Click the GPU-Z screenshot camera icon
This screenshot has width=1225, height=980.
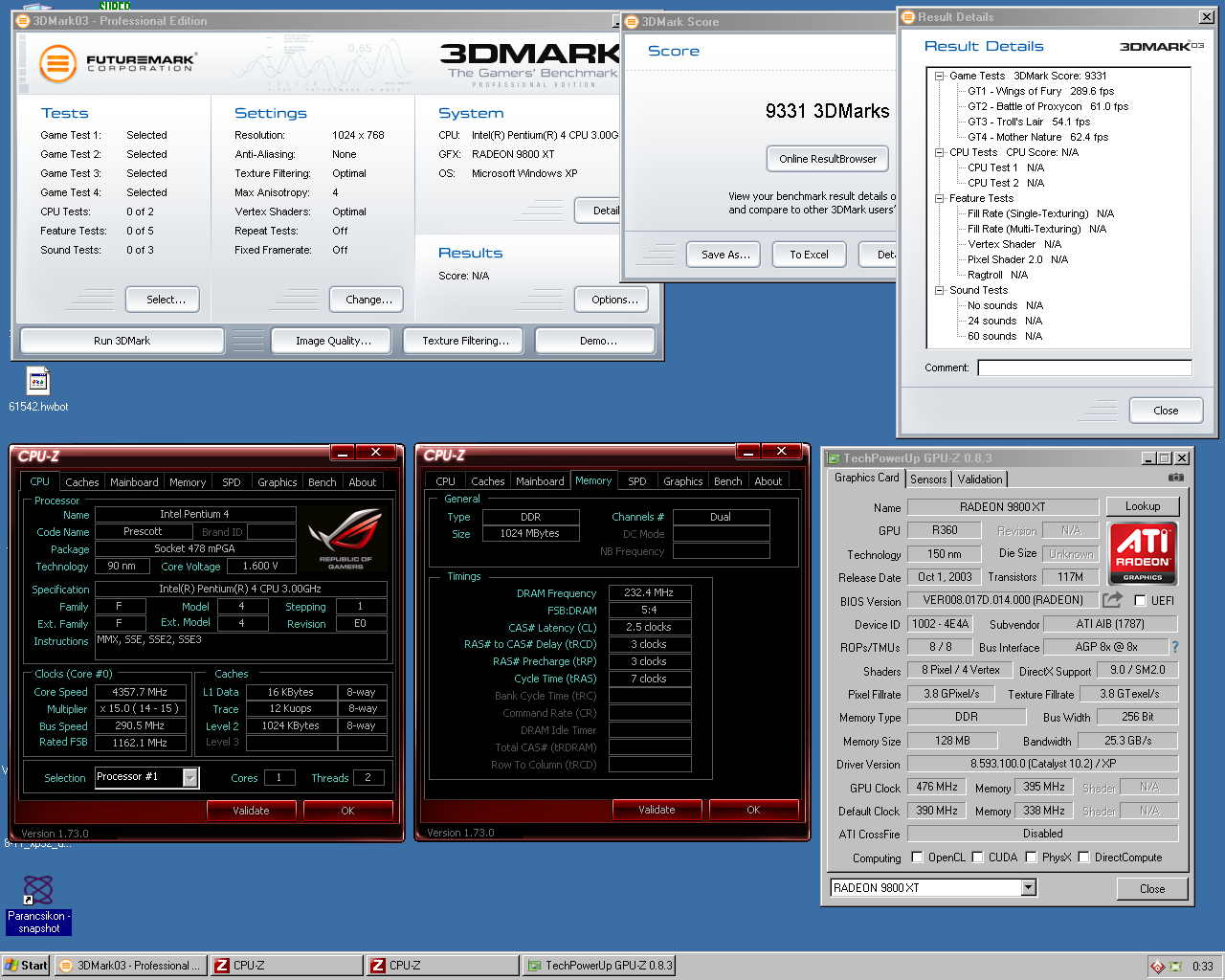1176,477
